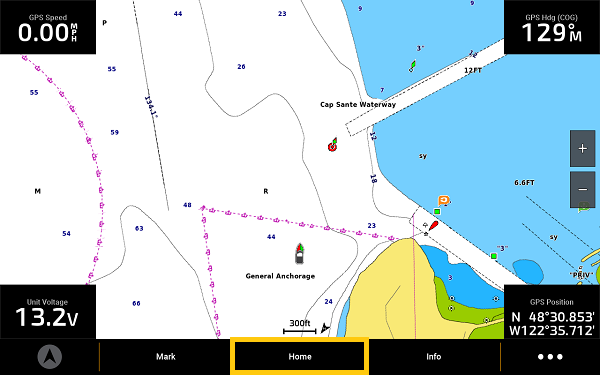
Task: Select the Mark menu item
Action: coord(166,357)
